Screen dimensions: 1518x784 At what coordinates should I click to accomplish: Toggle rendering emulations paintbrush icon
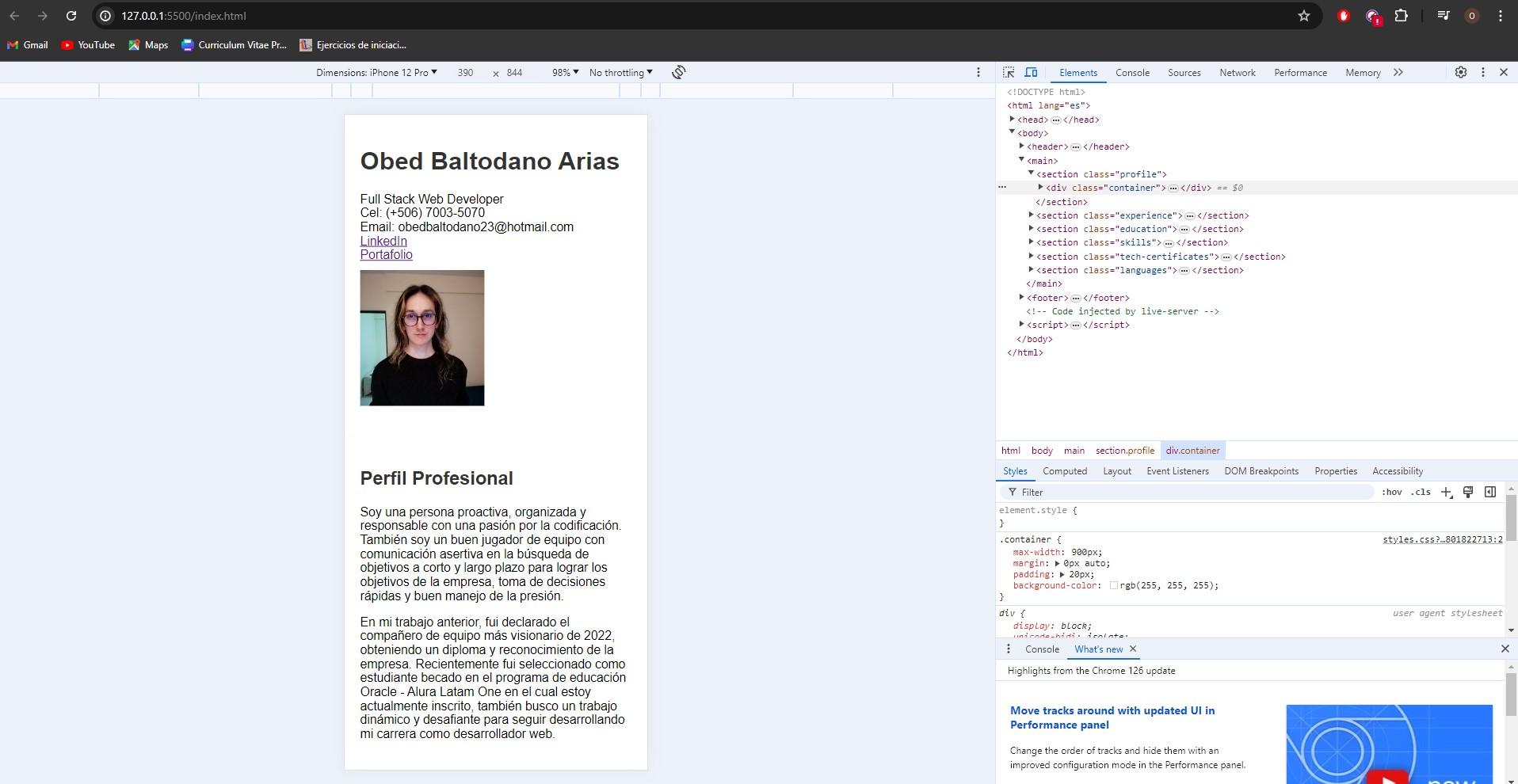click(x=1468, y=492)
